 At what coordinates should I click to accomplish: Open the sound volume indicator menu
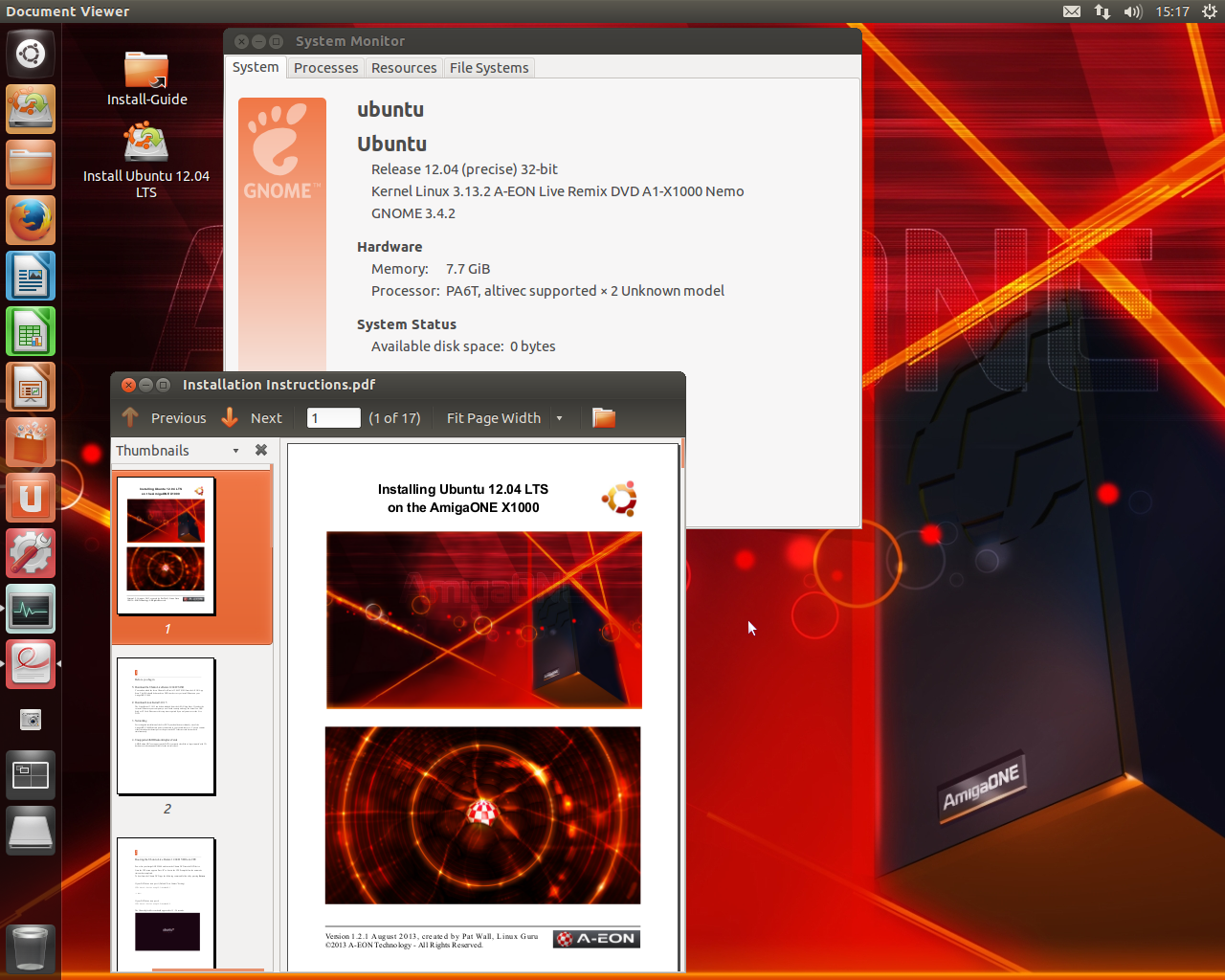tap(1133, 11)
